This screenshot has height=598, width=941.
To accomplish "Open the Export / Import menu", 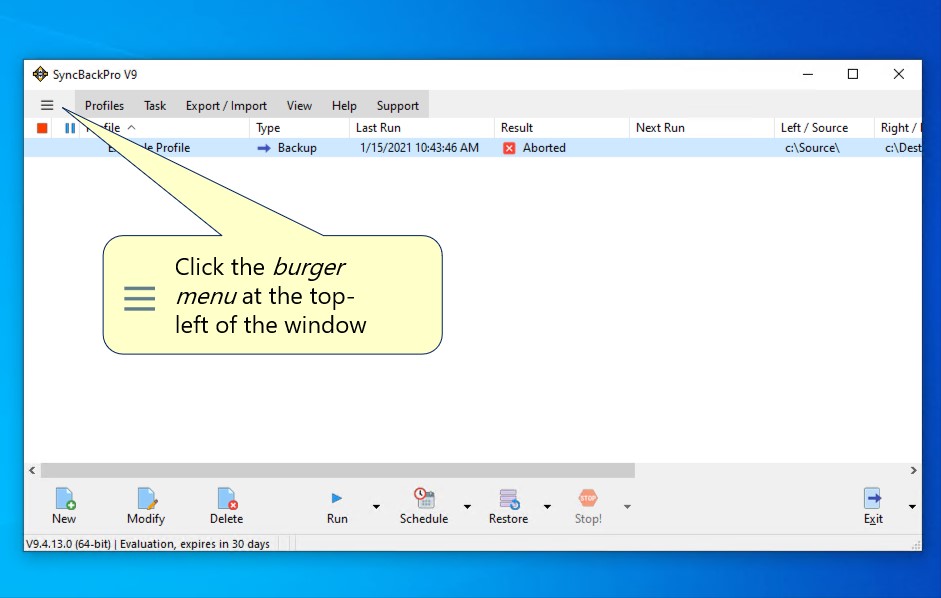I will [x=226, y=106].
